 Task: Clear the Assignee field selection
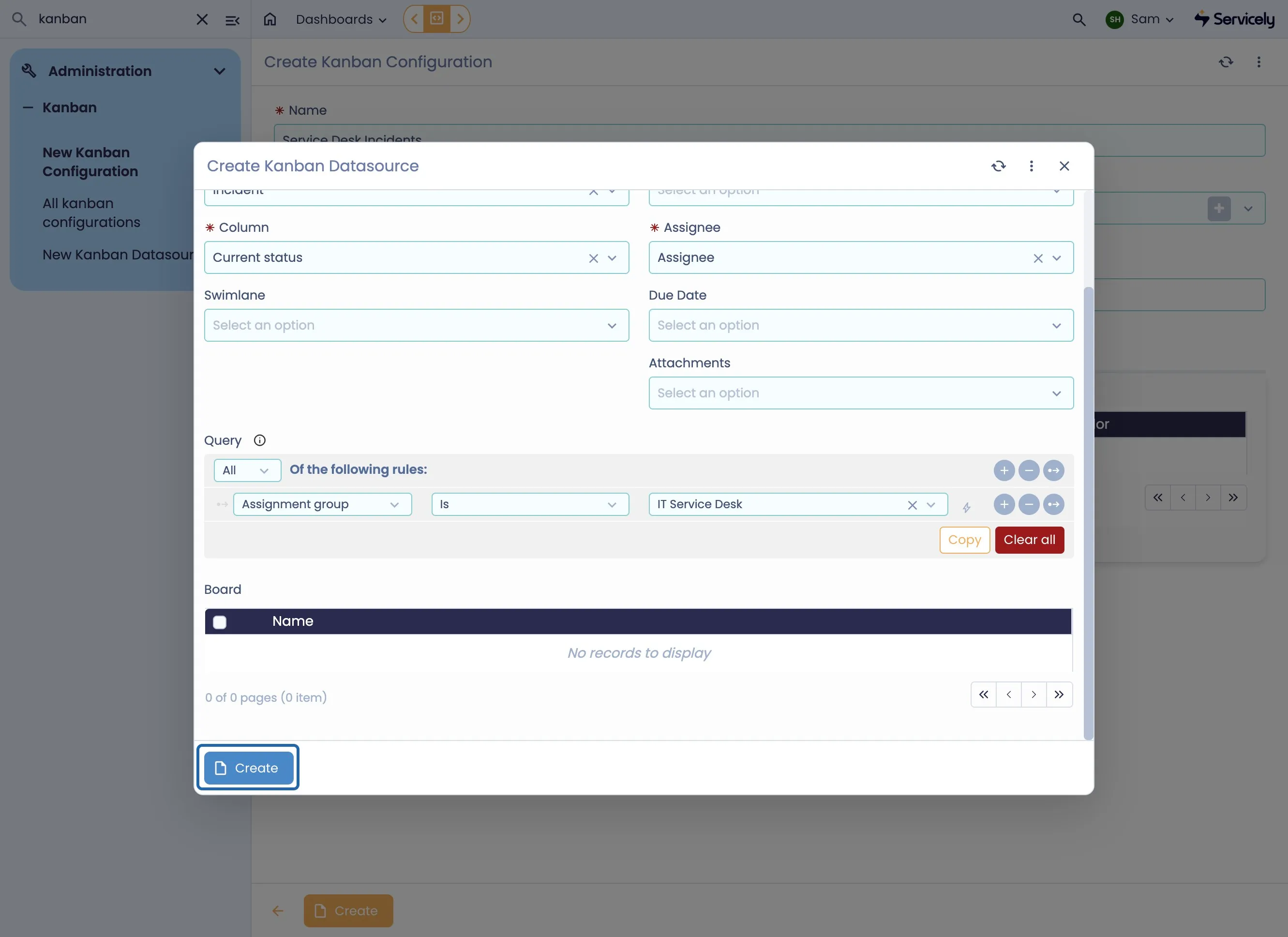click(1038, 258)
